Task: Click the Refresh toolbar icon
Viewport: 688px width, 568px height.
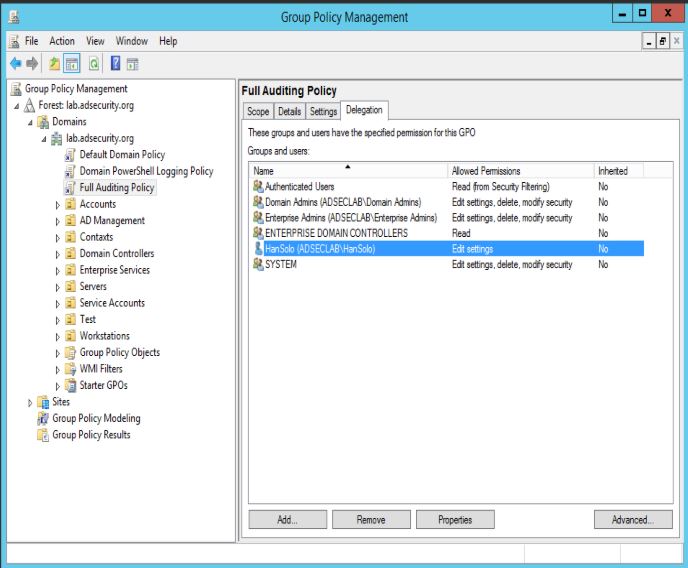Action: 94,64
